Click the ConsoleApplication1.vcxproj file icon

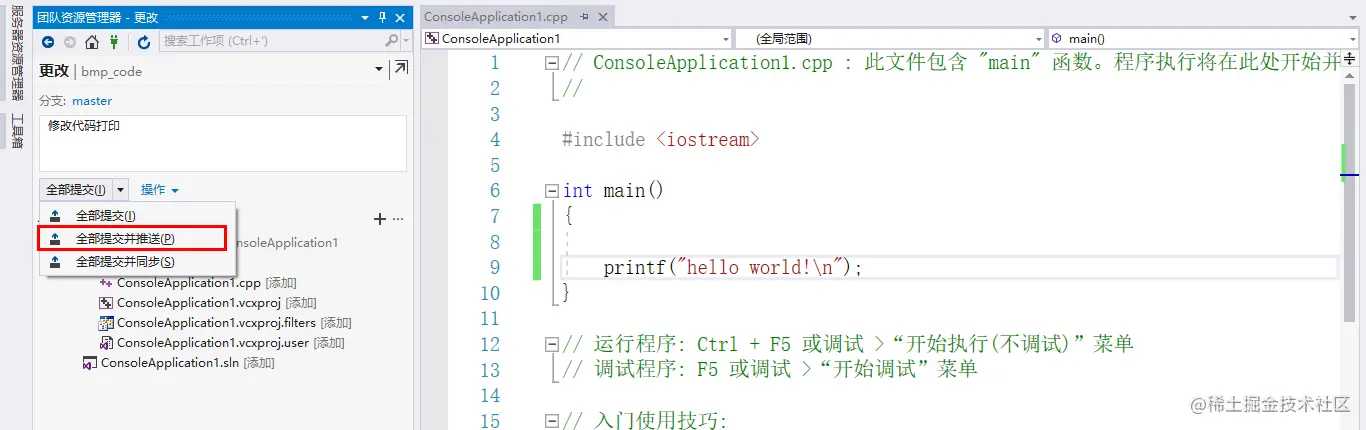pos(106,303)
